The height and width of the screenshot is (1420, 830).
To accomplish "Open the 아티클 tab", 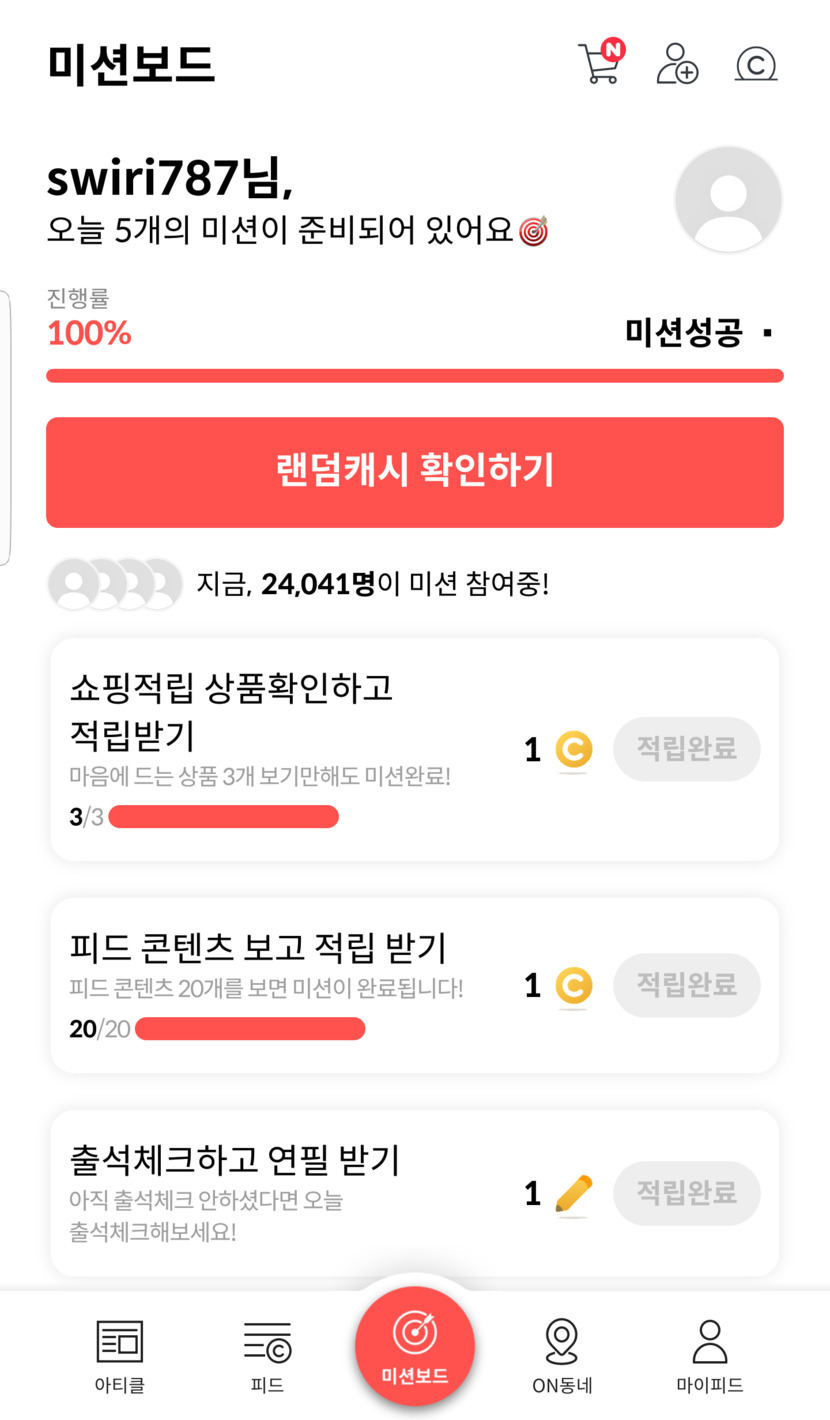I will [x=120, y=1356].
